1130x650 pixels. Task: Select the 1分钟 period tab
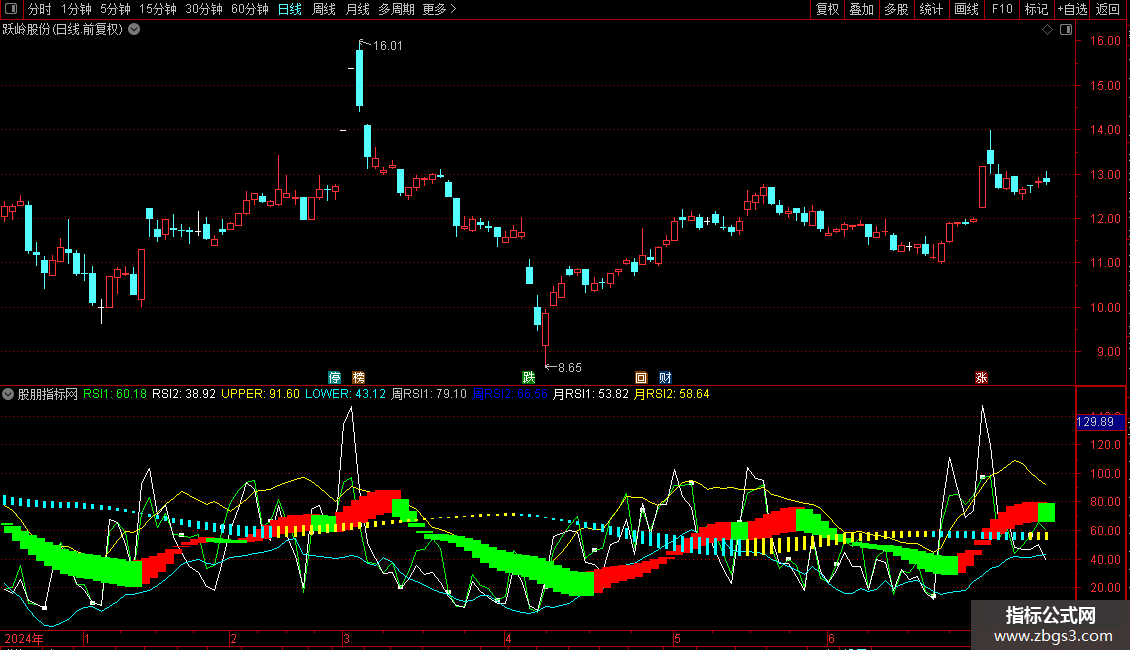[76, 9]
